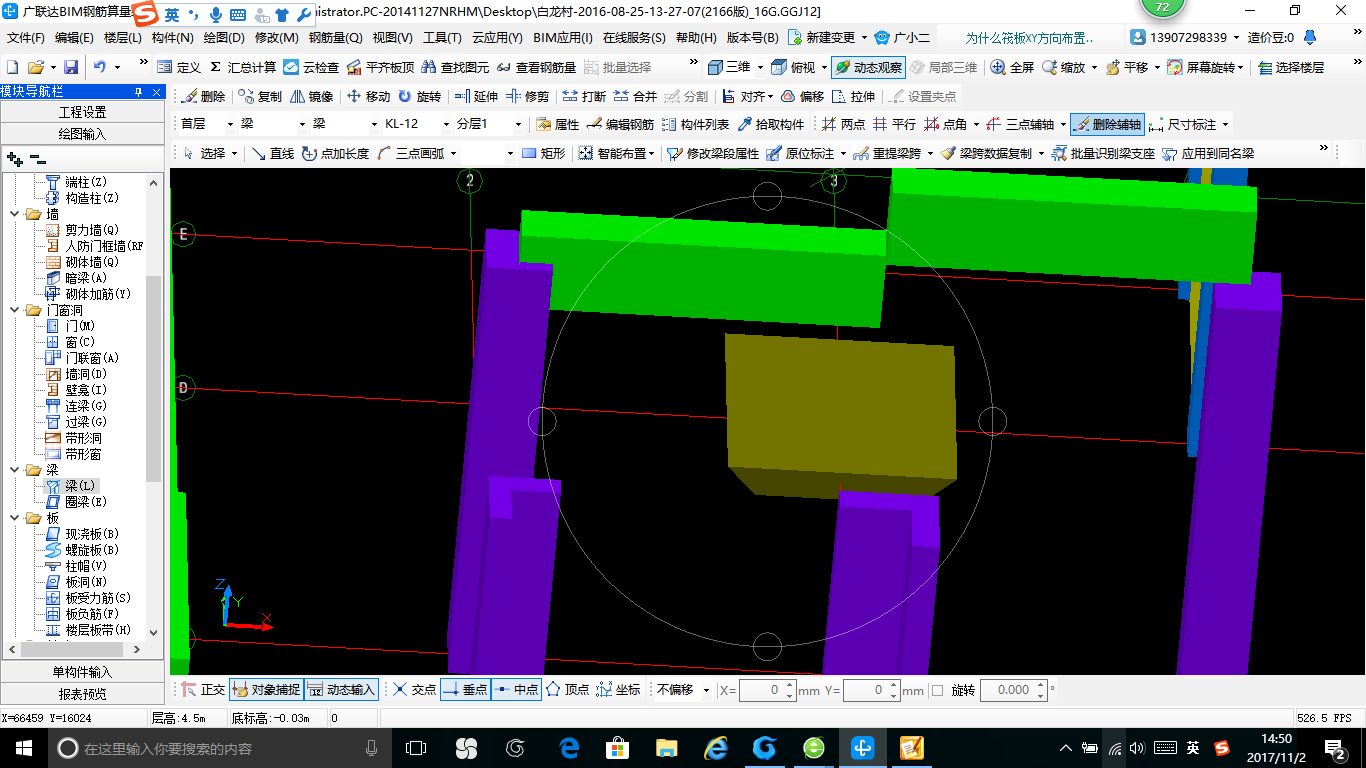The width and height of the screenshot is (1366, 768).
Task: Click 删除 delete tool
Action: pos(203,96)
